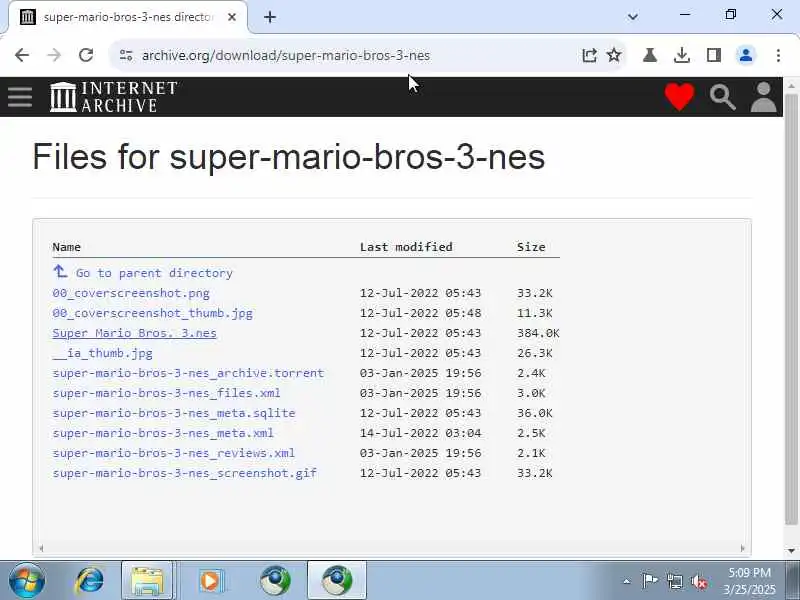This screenshot has width=800, height=600.
Task: Open the taskbar clock showing 5:09 PM
Action: (x=749, y=581)
